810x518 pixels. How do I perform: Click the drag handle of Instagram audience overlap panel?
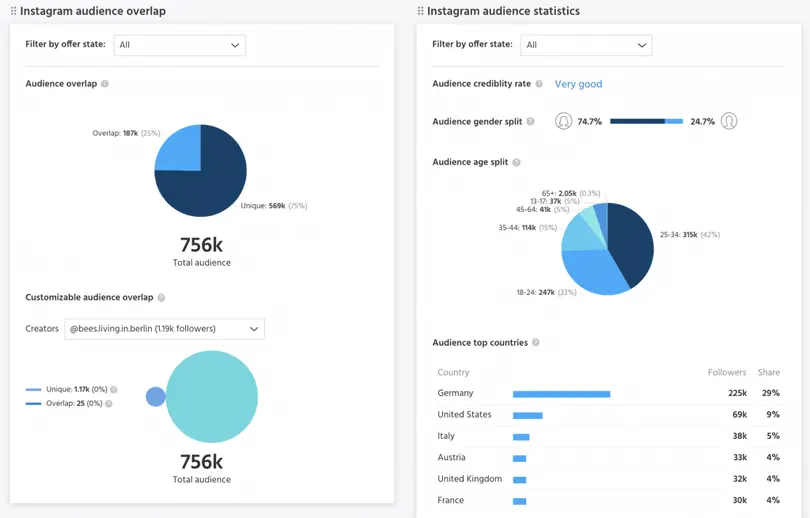[14, 11]
